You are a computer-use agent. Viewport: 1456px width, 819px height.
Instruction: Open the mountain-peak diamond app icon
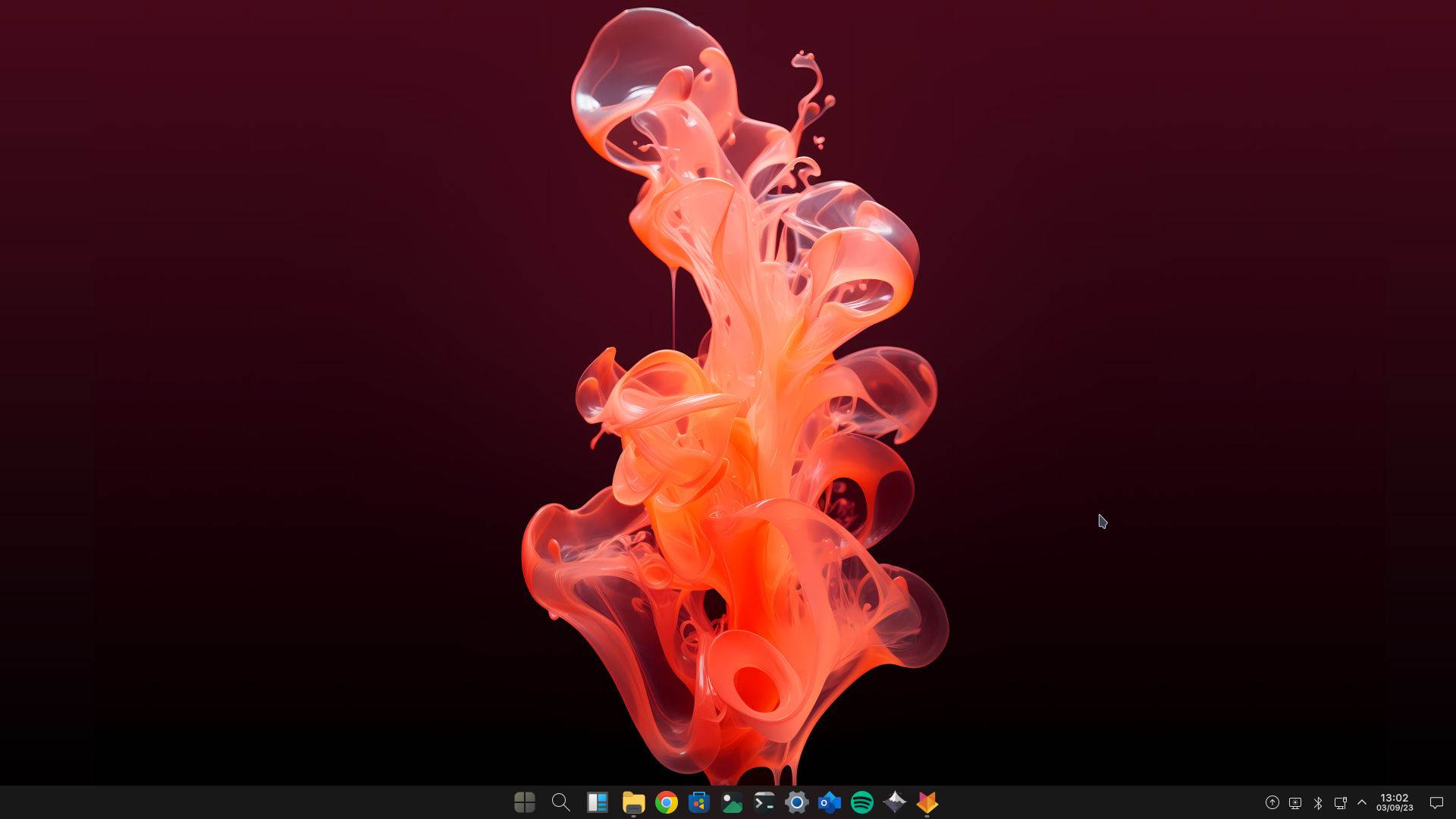coord(895,802)
